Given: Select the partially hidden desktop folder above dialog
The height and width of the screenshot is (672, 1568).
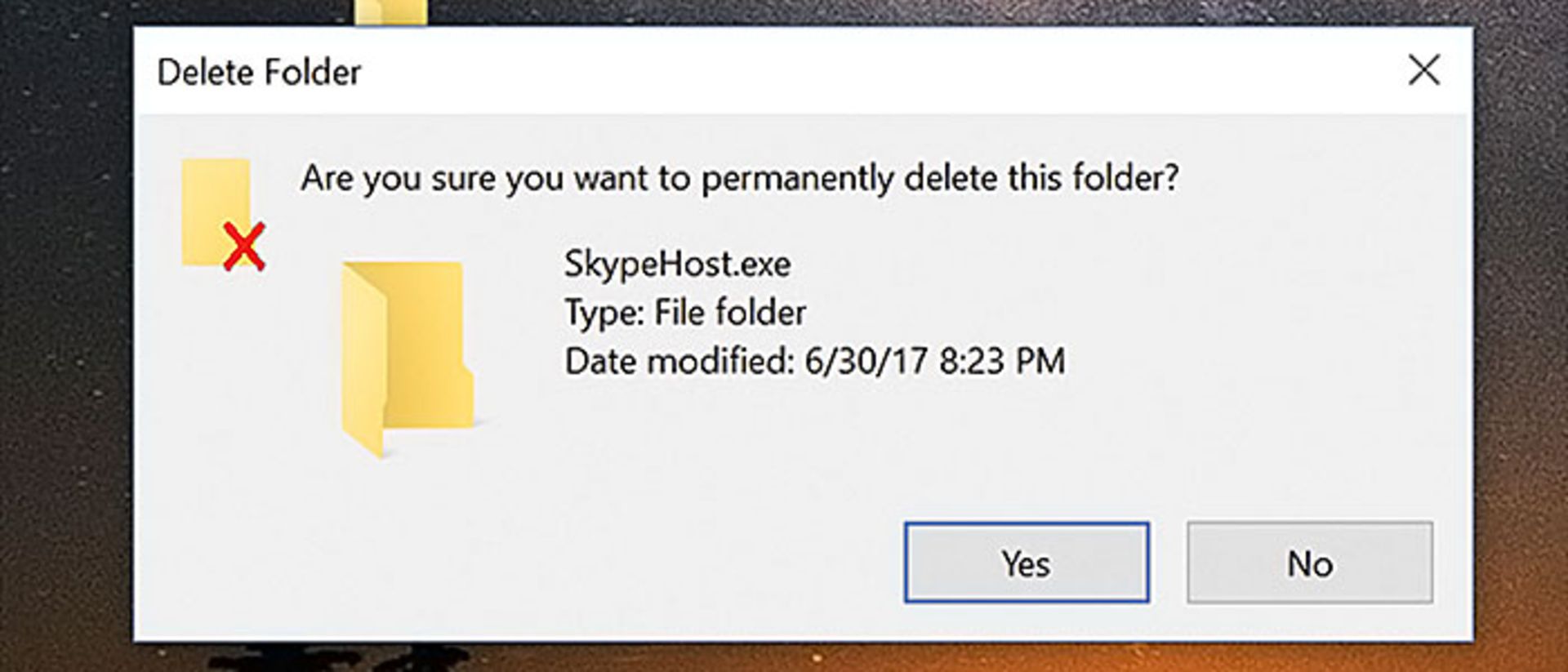Looking at the screenshot, I should point(391,12).
